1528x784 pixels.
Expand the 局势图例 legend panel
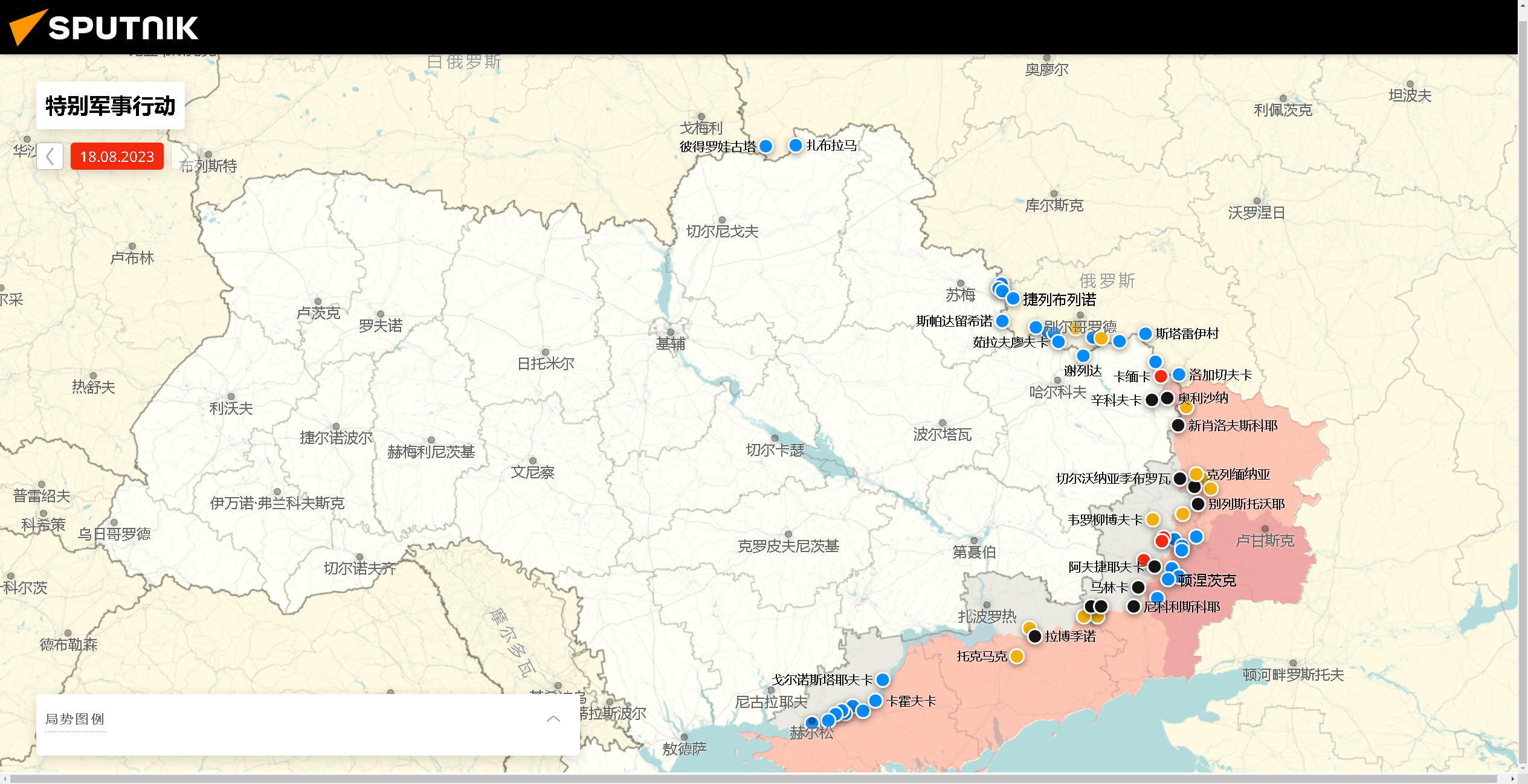click(x=553, y=719)
